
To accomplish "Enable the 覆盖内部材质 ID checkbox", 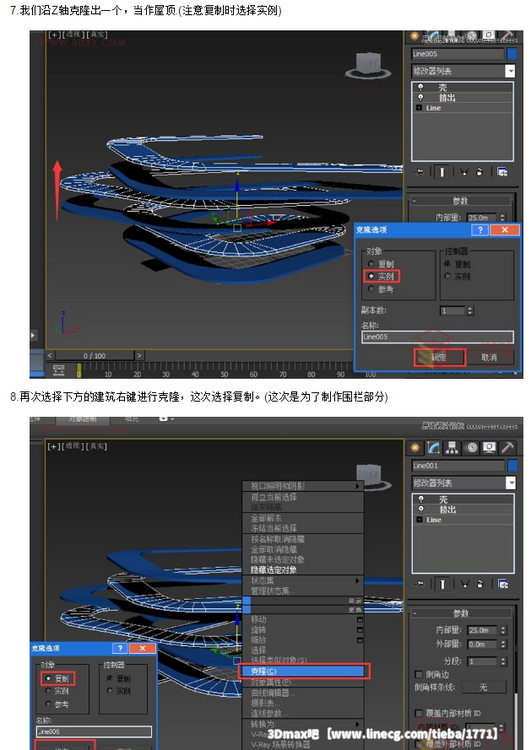I will 419,713.
